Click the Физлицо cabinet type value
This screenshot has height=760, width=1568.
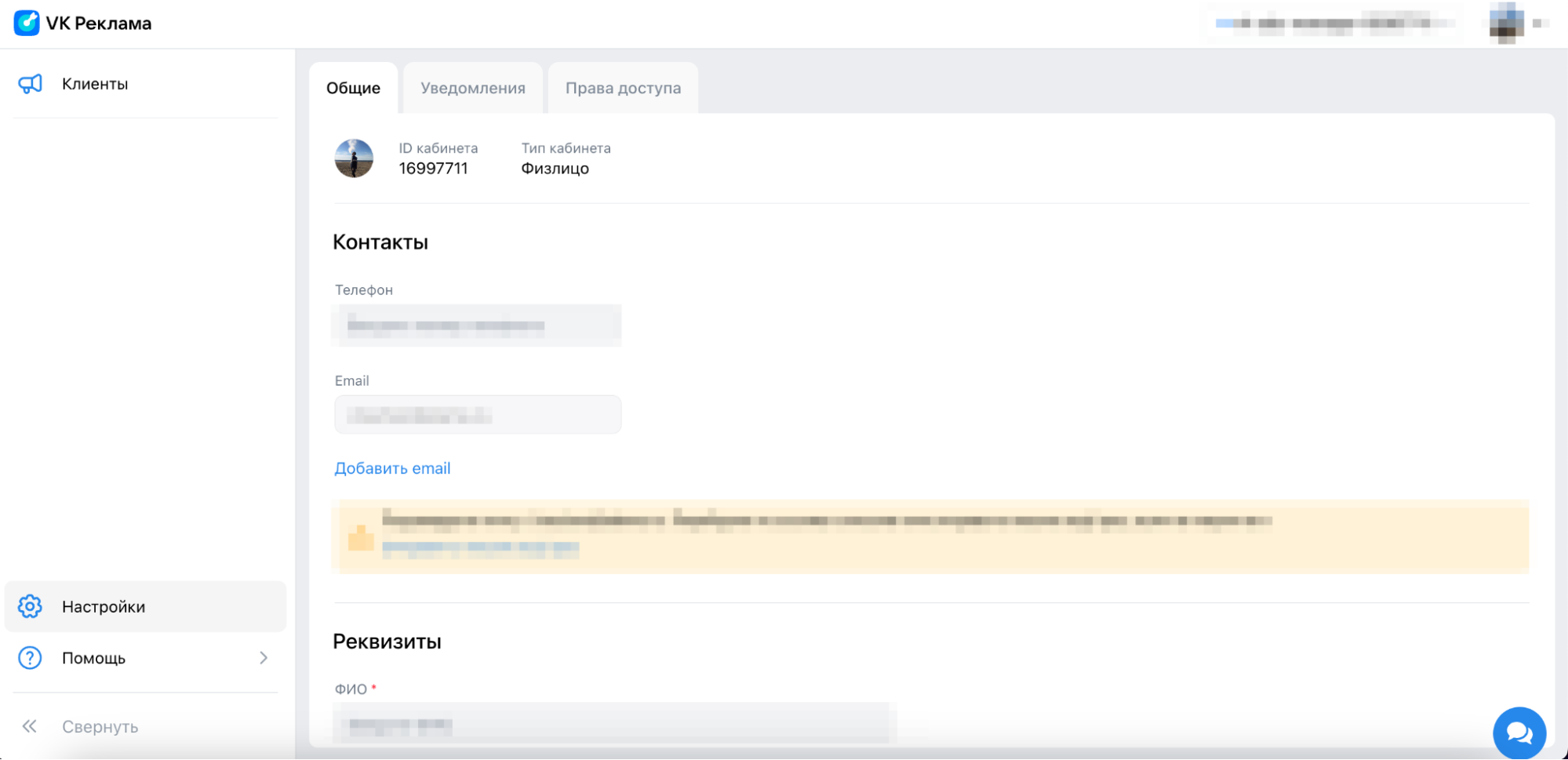[x=555, y=169]
